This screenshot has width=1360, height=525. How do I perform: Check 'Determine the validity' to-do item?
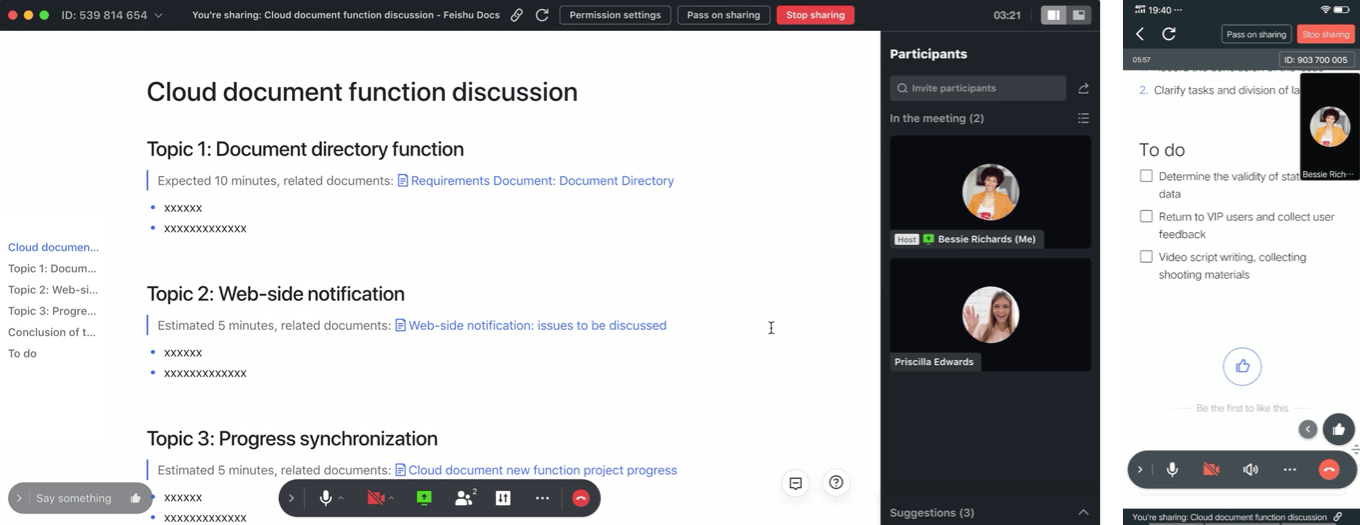[1146, 176]
